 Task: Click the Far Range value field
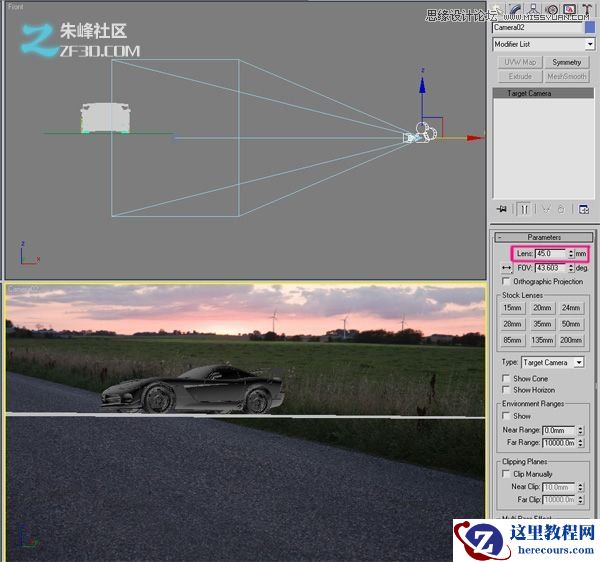pos(559,443)
